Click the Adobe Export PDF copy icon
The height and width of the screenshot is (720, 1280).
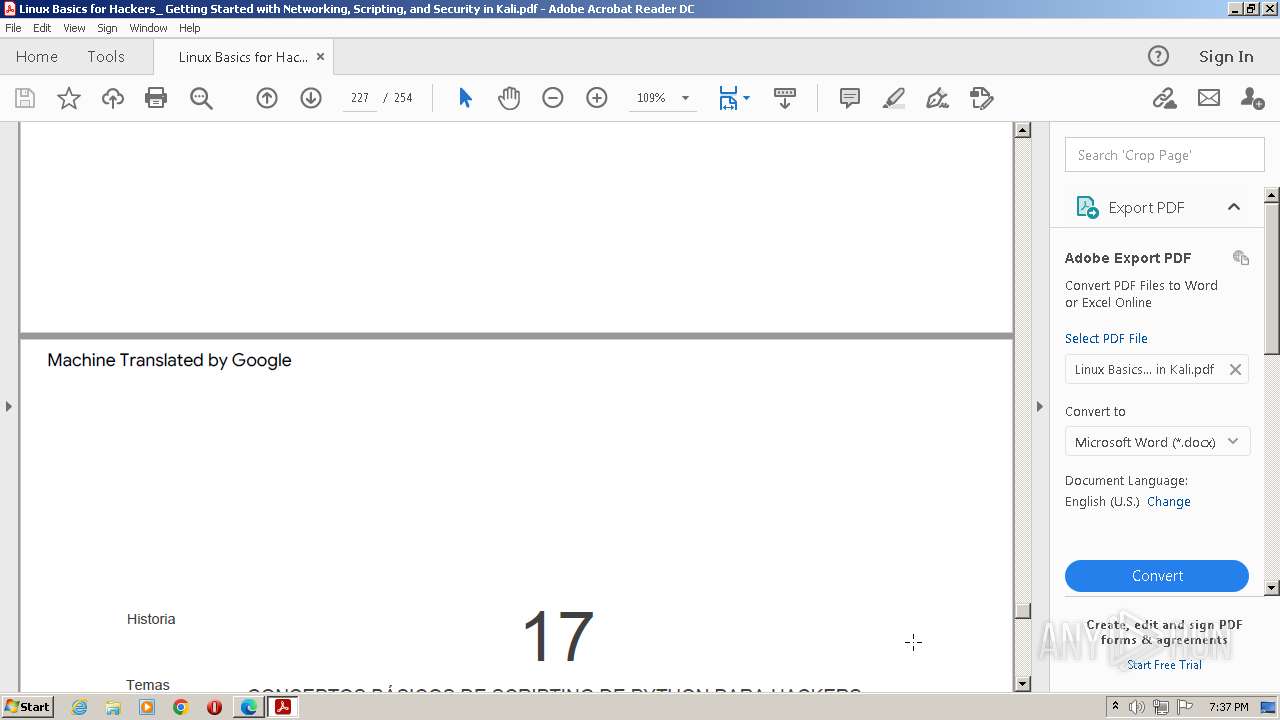(x=1241, y=258)
